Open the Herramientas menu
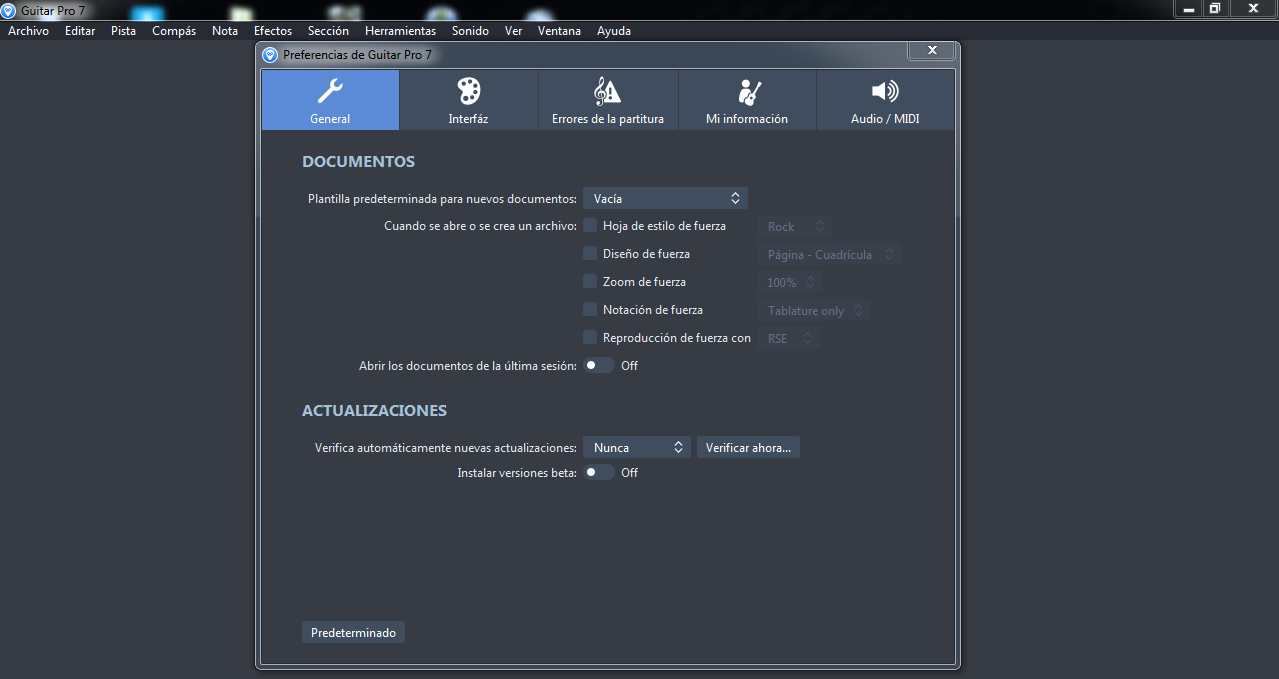This screenshot has height=679, width=1279. pyautogui.click(x=400, y=31)
